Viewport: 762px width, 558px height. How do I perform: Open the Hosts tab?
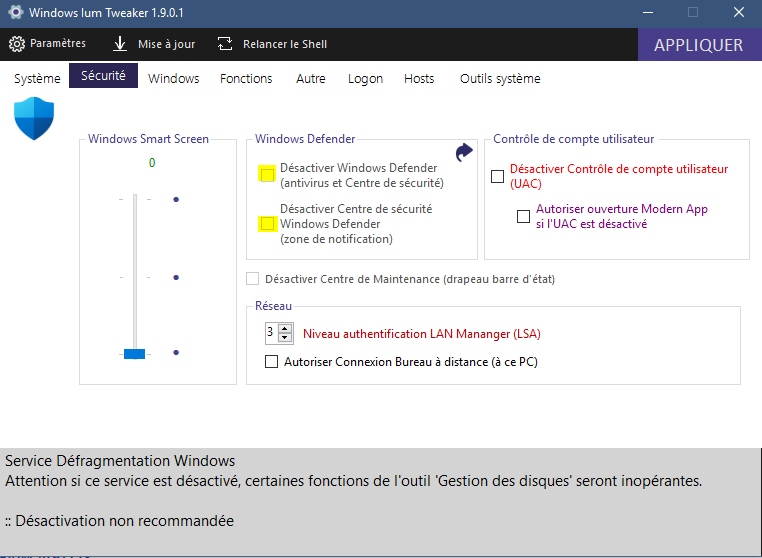[x=419, y=79]
